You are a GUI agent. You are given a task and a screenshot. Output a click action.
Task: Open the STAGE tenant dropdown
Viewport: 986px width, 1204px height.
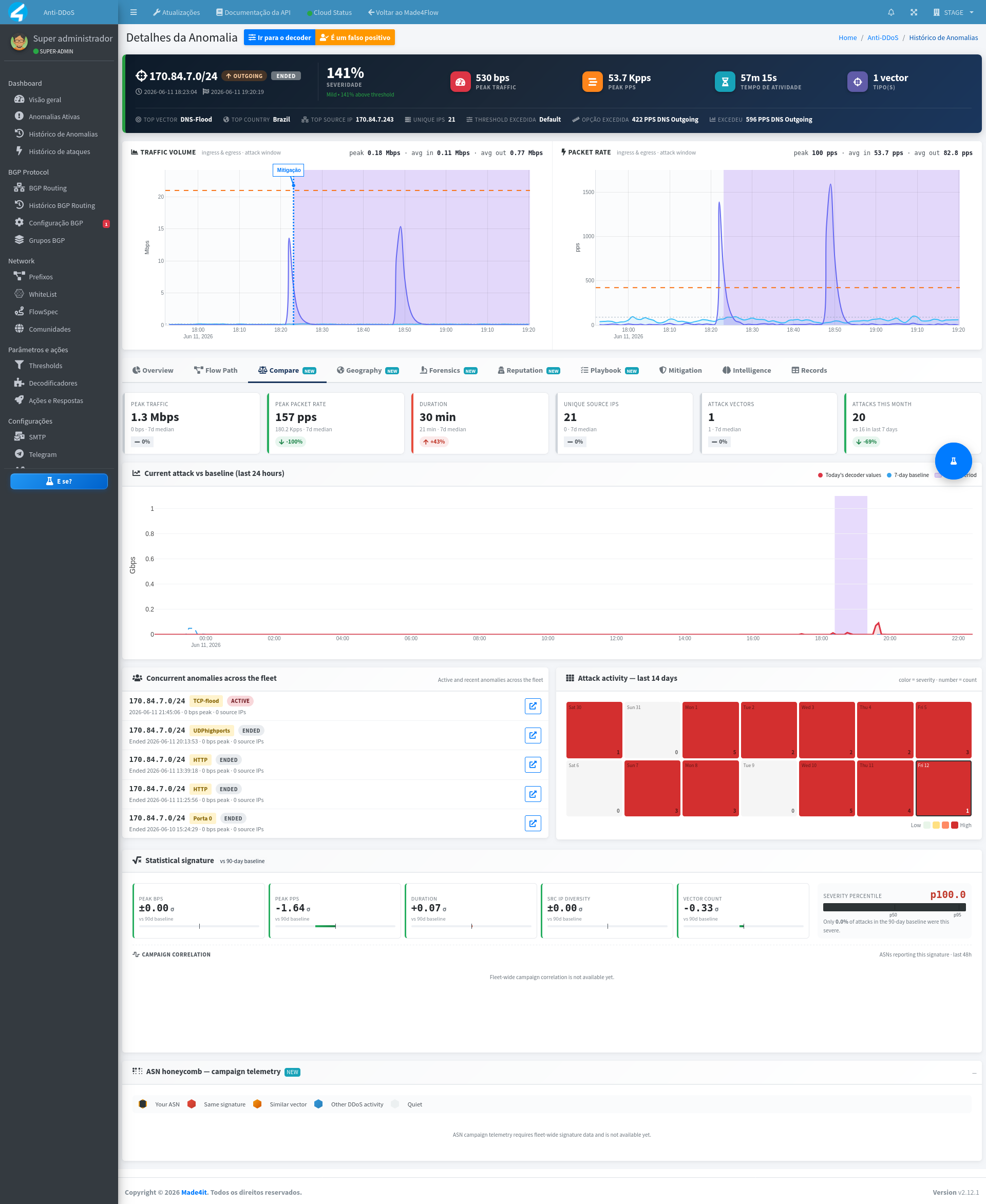(x=953, y=12)
